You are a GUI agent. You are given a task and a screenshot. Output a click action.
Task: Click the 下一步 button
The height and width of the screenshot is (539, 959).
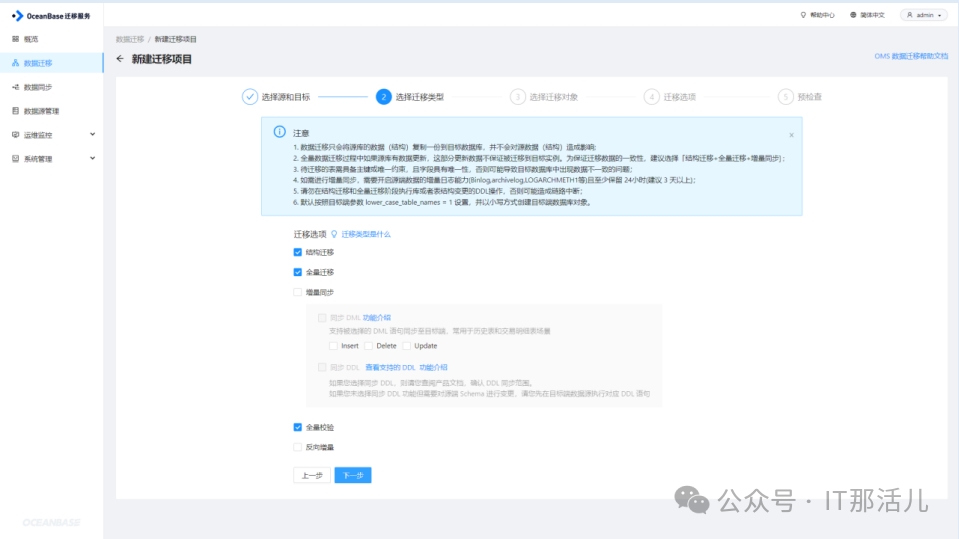click(x=353, y=475)
